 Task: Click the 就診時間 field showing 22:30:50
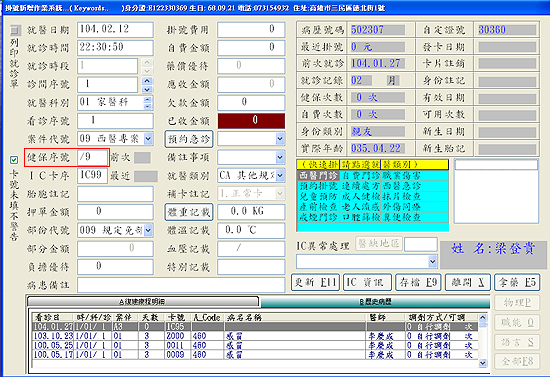pos(115,48)
